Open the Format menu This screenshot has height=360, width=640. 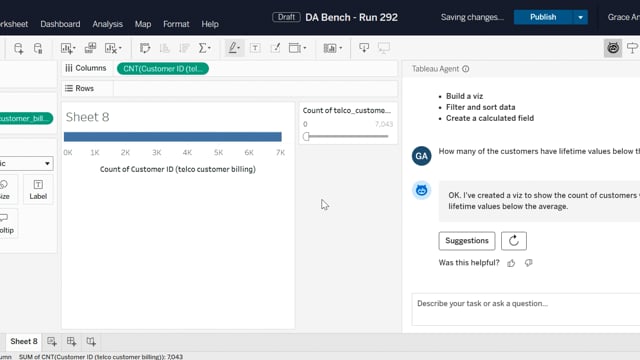click(176, 24)
